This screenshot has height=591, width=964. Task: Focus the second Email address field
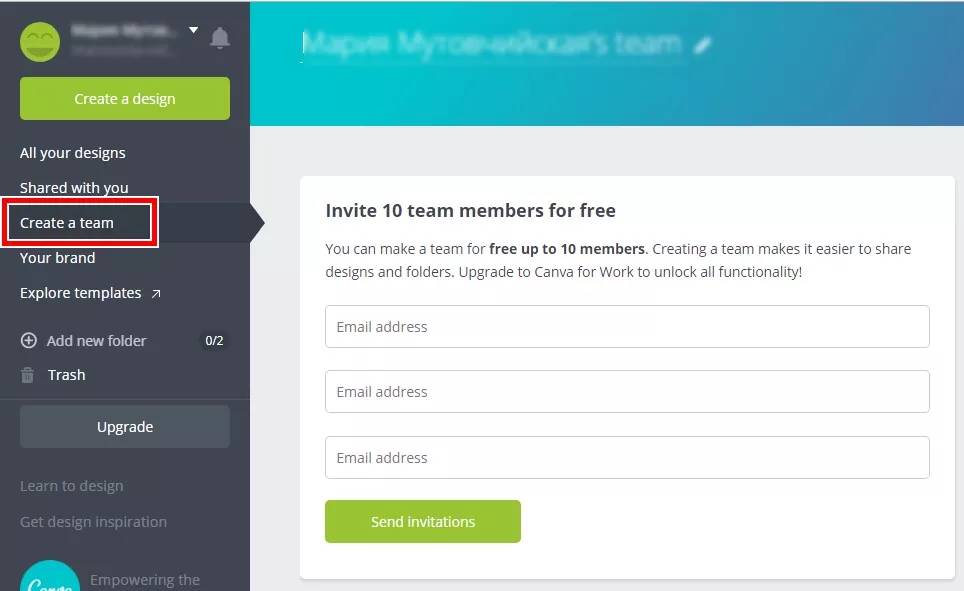(627, 392)
